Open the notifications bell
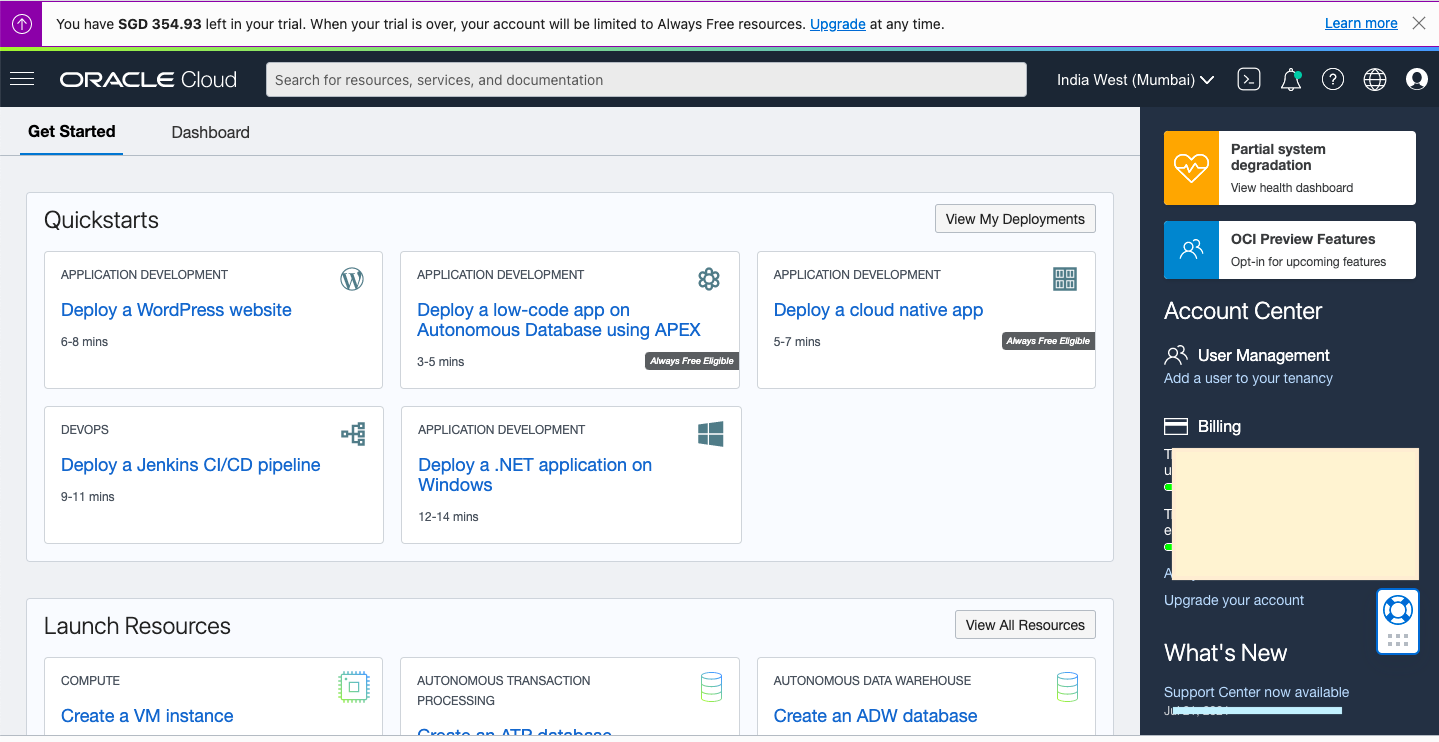The image size is (1439, 742). click(1290, 79)
